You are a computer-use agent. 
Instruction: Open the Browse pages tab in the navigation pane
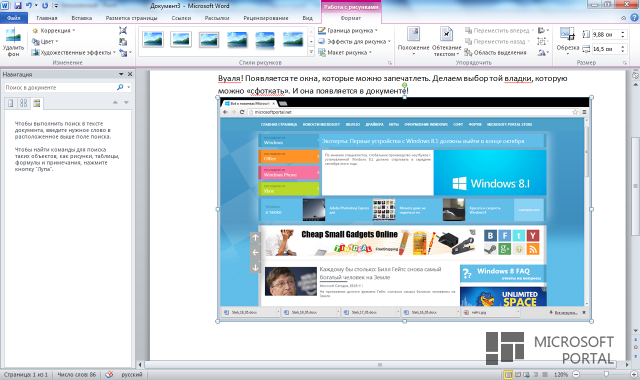click(x=23, y=103)
